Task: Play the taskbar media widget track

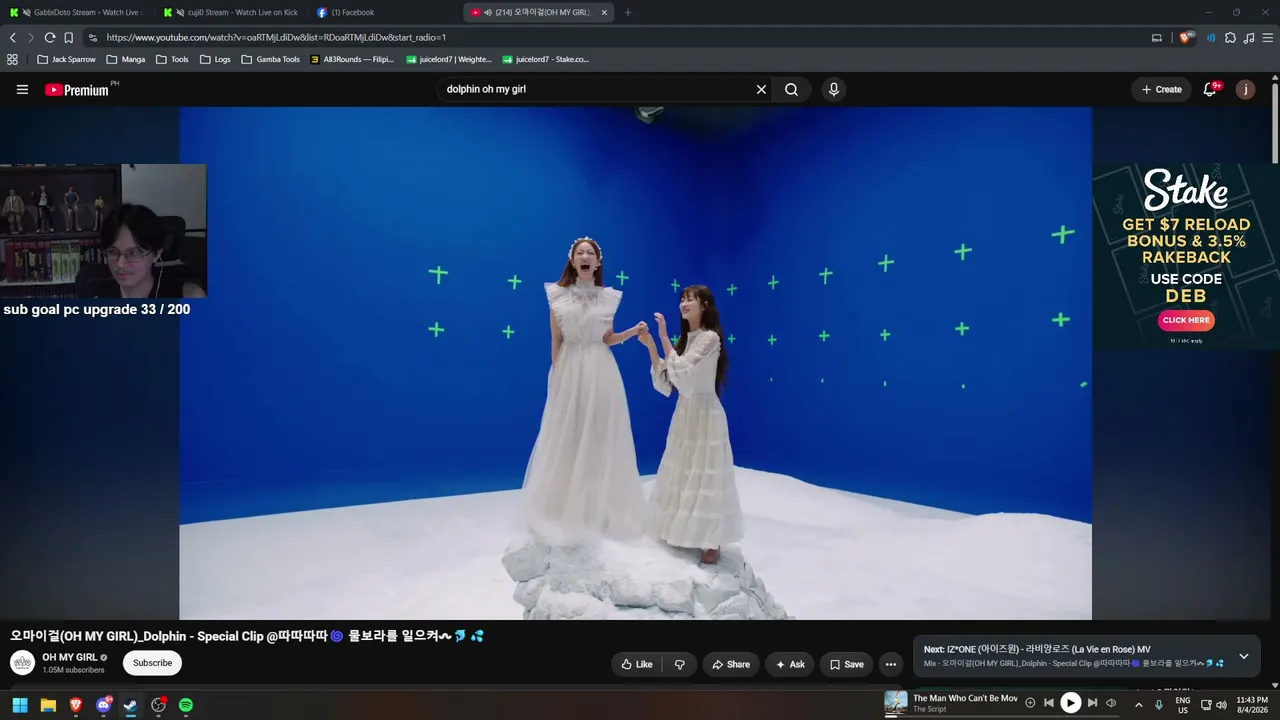Action: click(1070, 703)
